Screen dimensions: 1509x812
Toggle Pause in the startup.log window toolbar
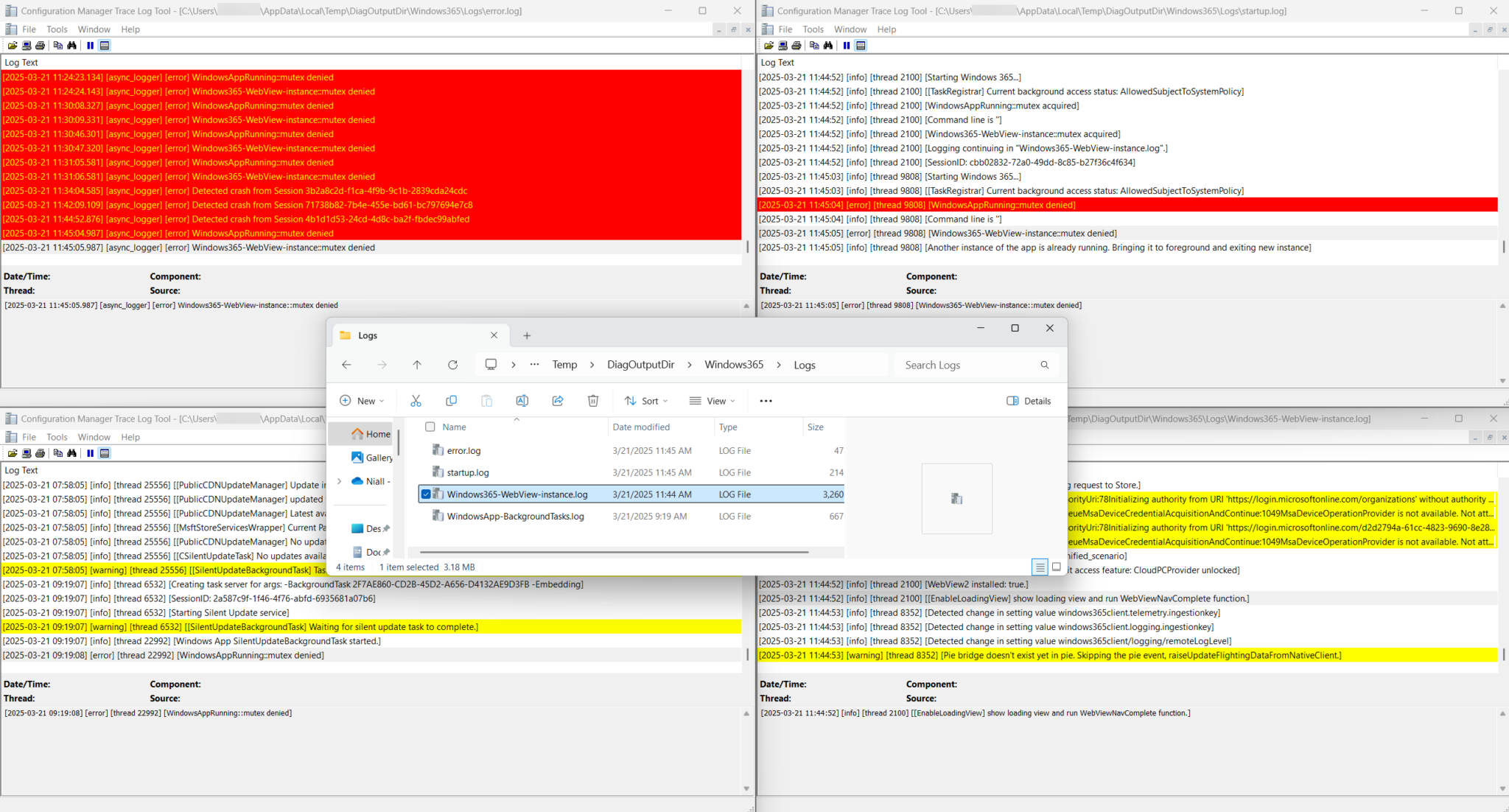pyautogui.click(x=847, y=46)
